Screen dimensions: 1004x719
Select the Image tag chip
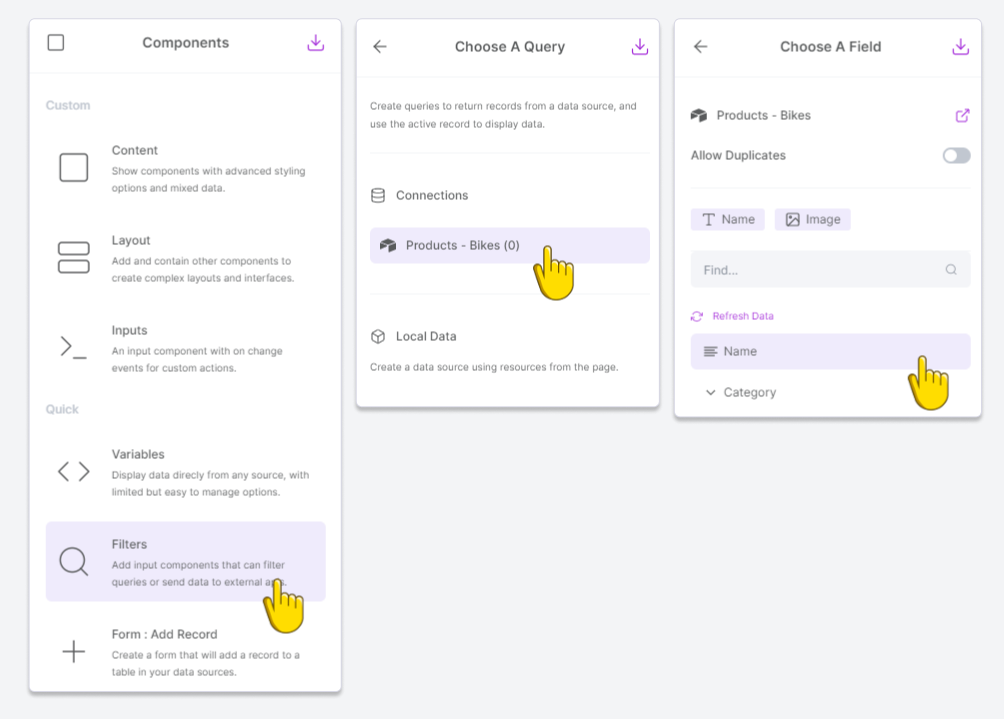(x=813, y=220)
